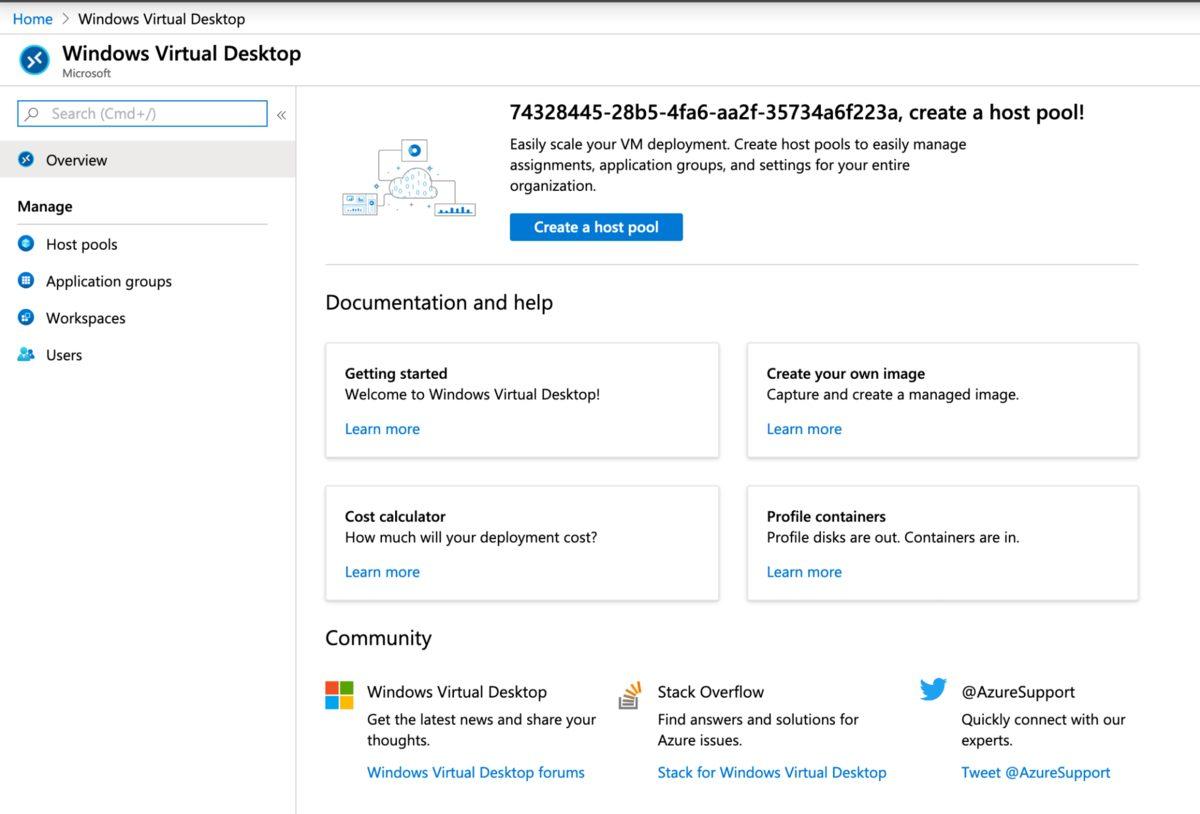Screen dimensions: 1200x814
Task: Click the Users people icon
Action: click(26, 355)
